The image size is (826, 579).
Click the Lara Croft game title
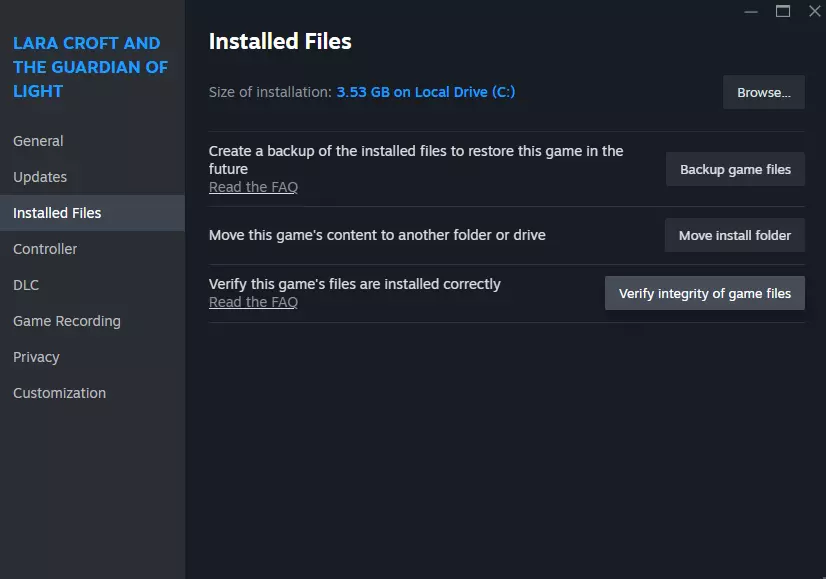point(90,67)
